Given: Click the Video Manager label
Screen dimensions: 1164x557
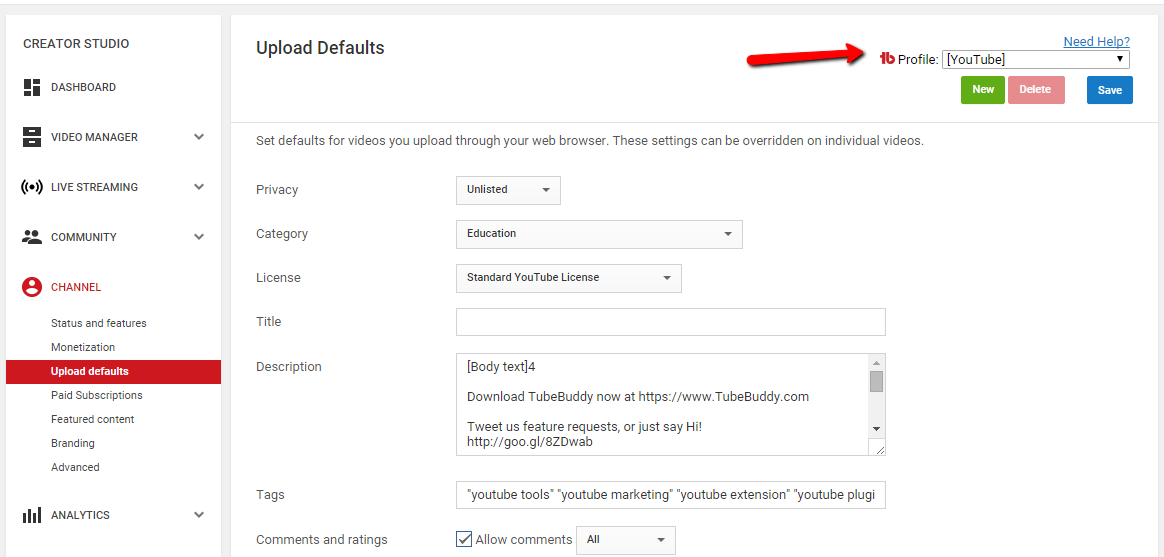Looking at the screenshot, I should 94,137.
